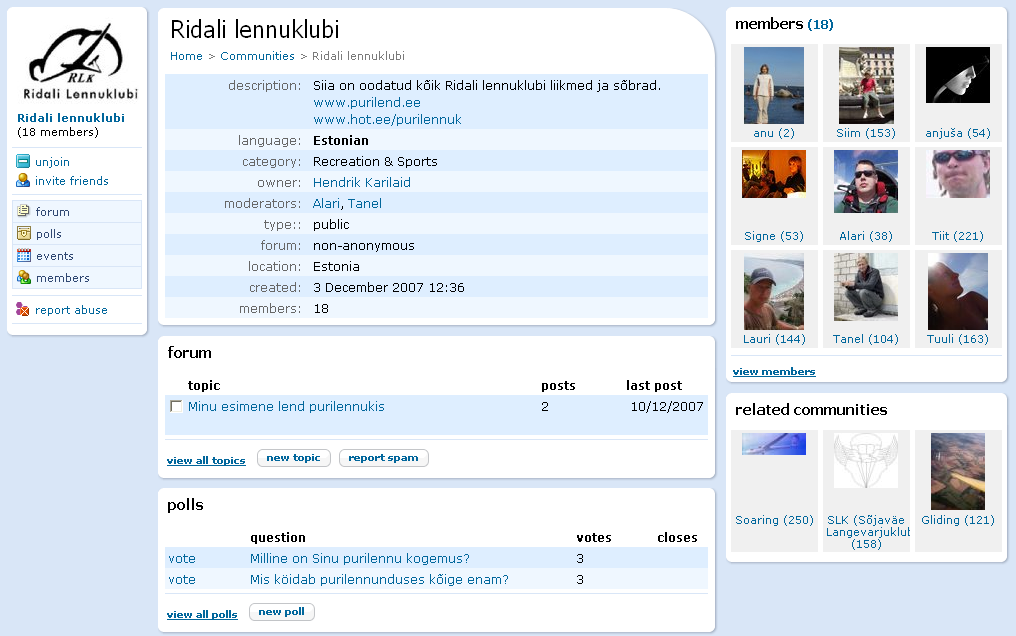
Task: Click the members count (18) link
Action: 820,25
